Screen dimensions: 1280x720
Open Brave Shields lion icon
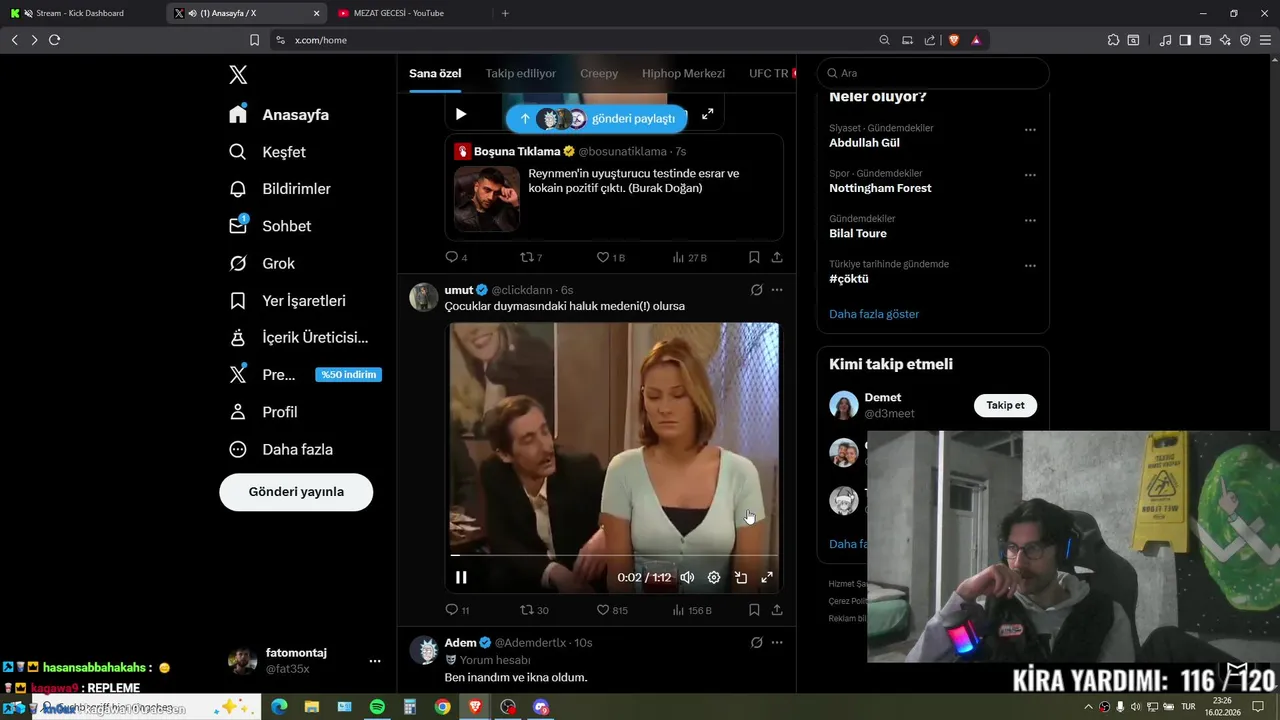(954, 40)
